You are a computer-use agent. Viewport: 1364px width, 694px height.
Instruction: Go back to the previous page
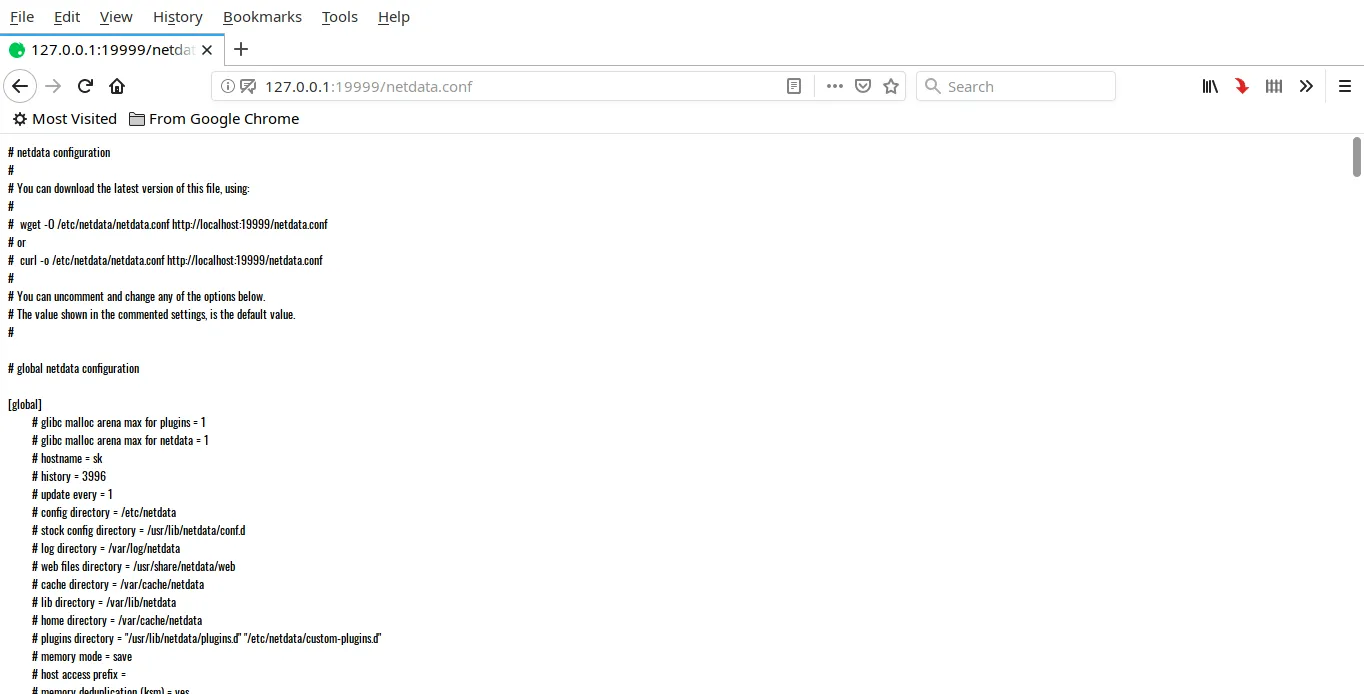(20, 86)
